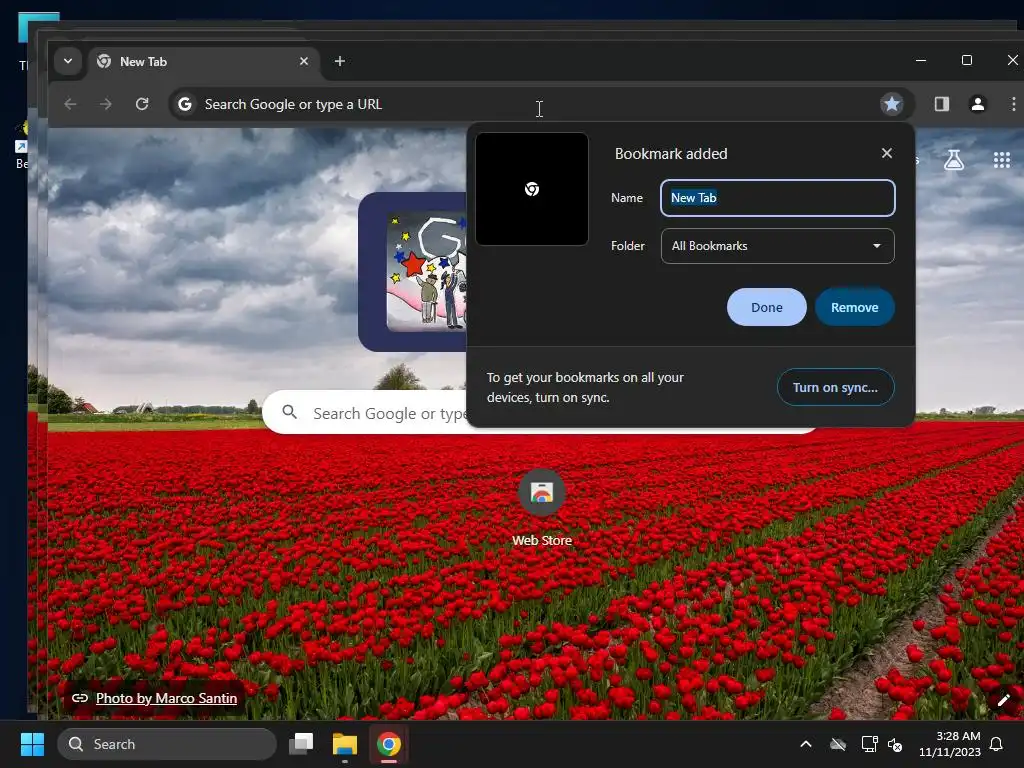
Task: Click the customize Chrome pencil icon
Action: pyautogui.click(x=1003, y=699)
